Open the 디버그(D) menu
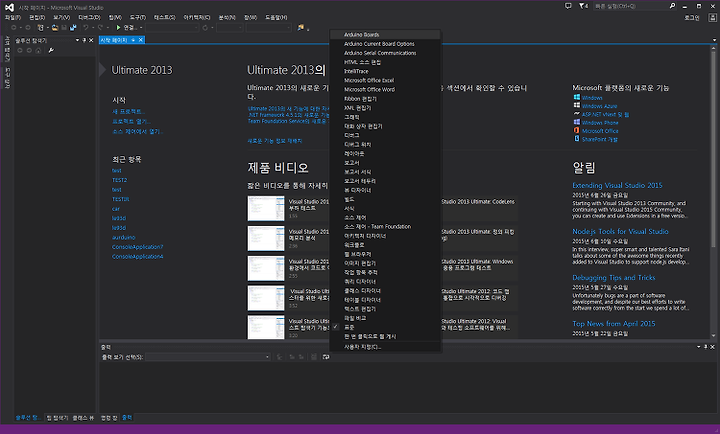The width and height of the screenshot is (720, 434). (89, 17)
